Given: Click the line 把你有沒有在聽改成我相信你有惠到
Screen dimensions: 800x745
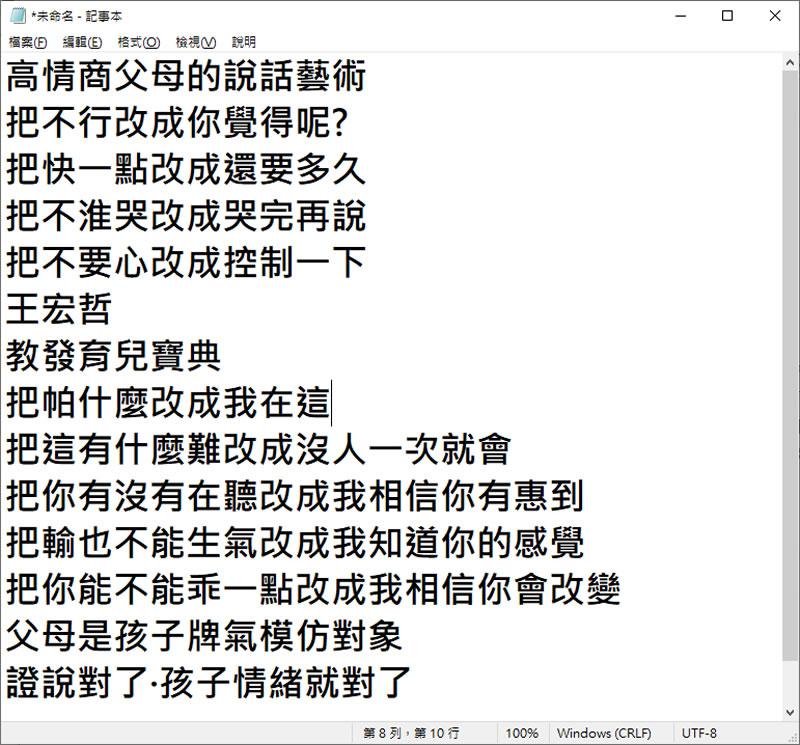Looking at the screenshot, I should 295,496.
